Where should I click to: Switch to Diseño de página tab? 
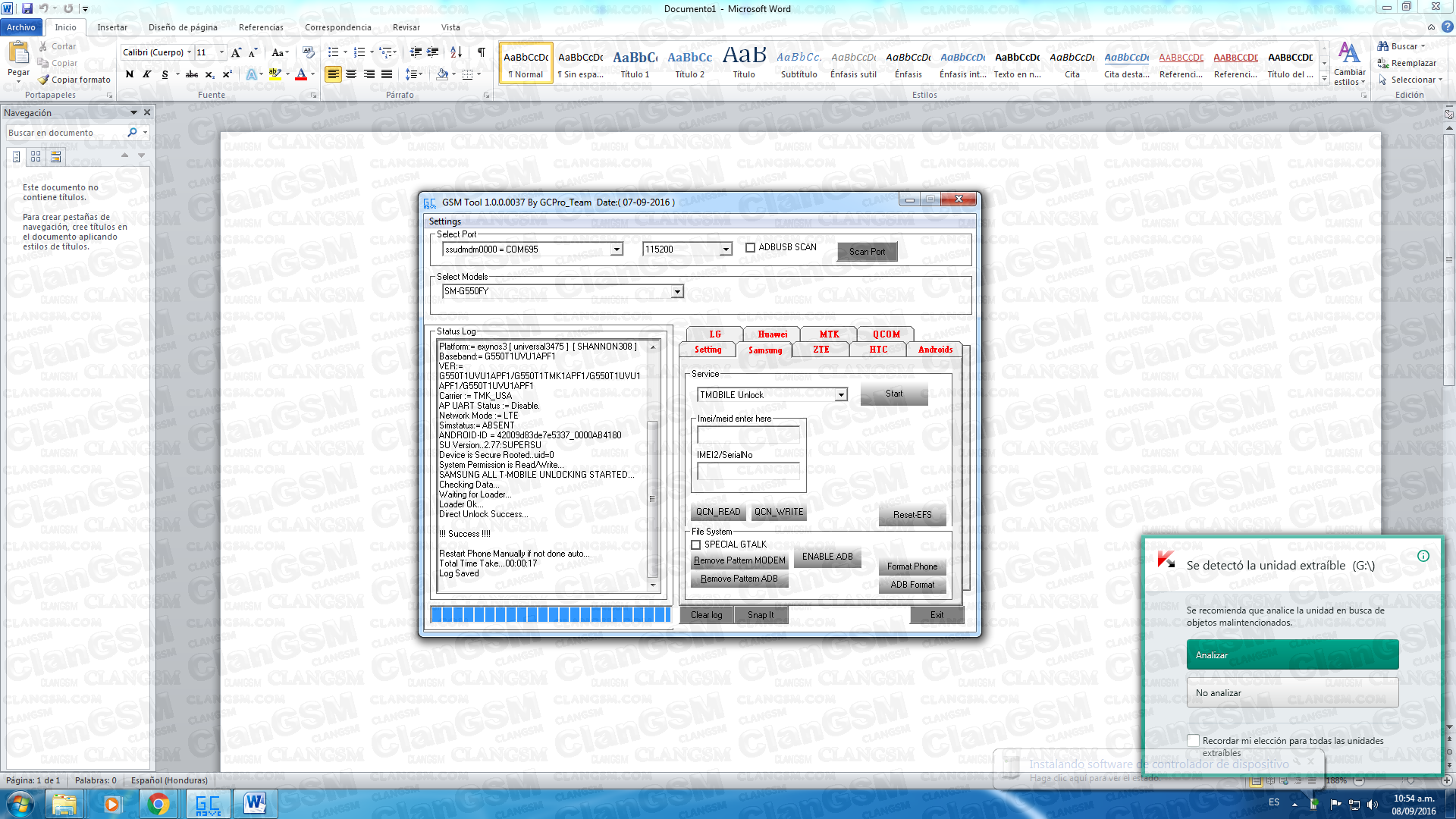pyautogui.click(x=183, y=27)
